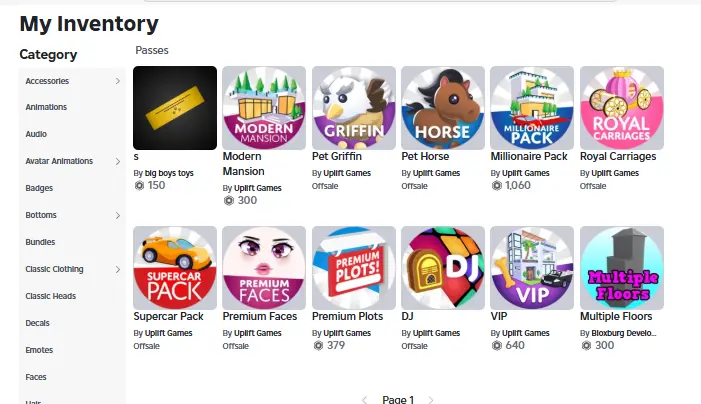Open the Decals category
The width and height of the screenshot is (701, 404).
[38, 323]
